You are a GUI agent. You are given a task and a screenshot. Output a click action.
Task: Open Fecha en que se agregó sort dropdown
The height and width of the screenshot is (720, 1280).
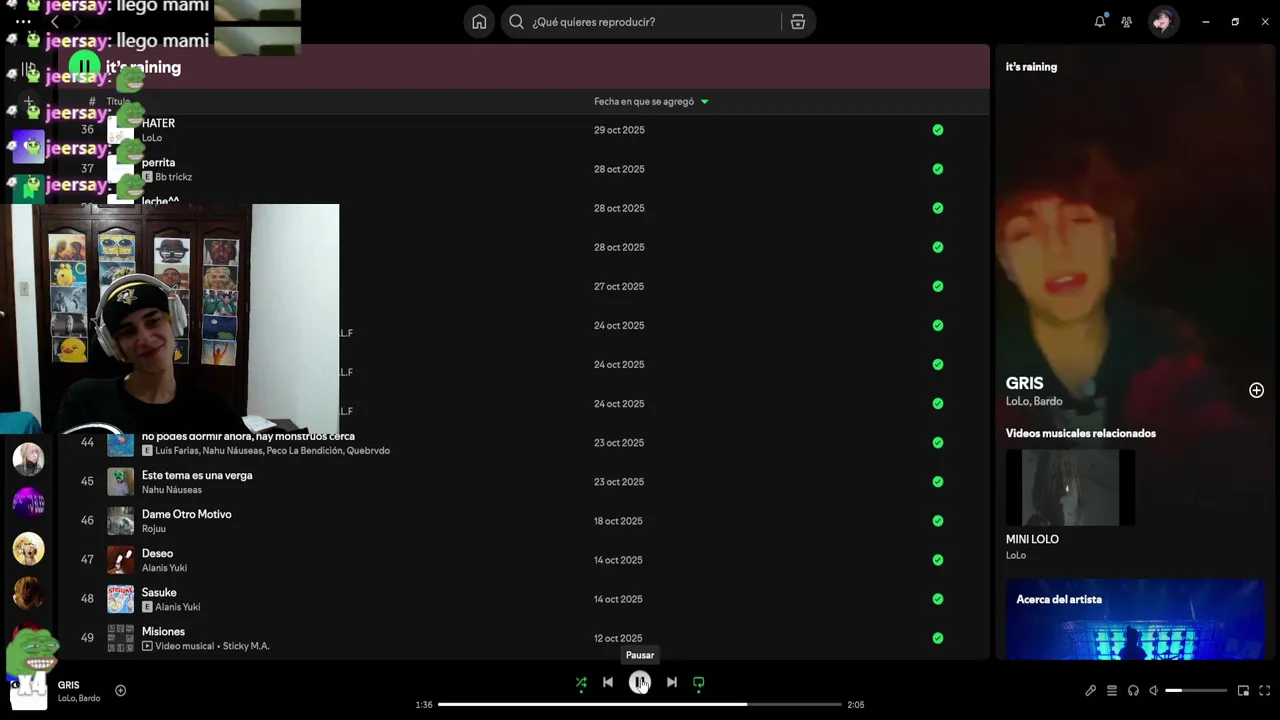point(651,101)
